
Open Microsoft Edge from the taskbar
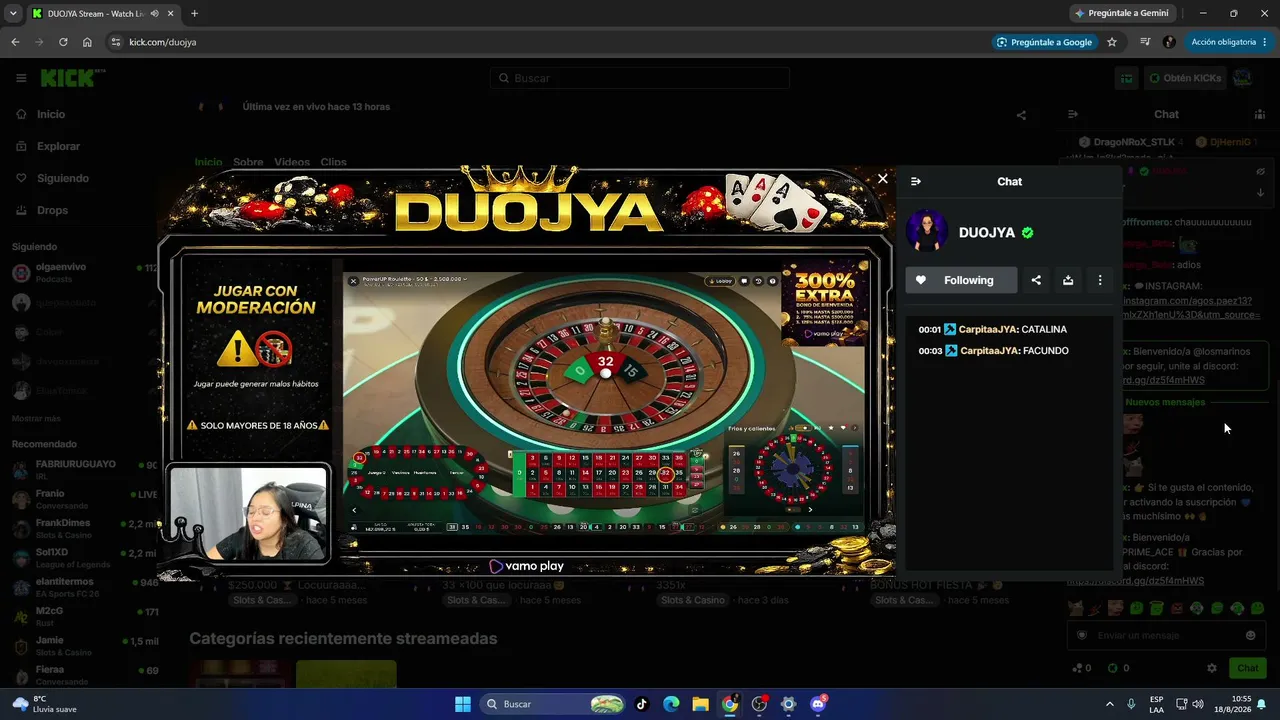(x=671, y=704)
